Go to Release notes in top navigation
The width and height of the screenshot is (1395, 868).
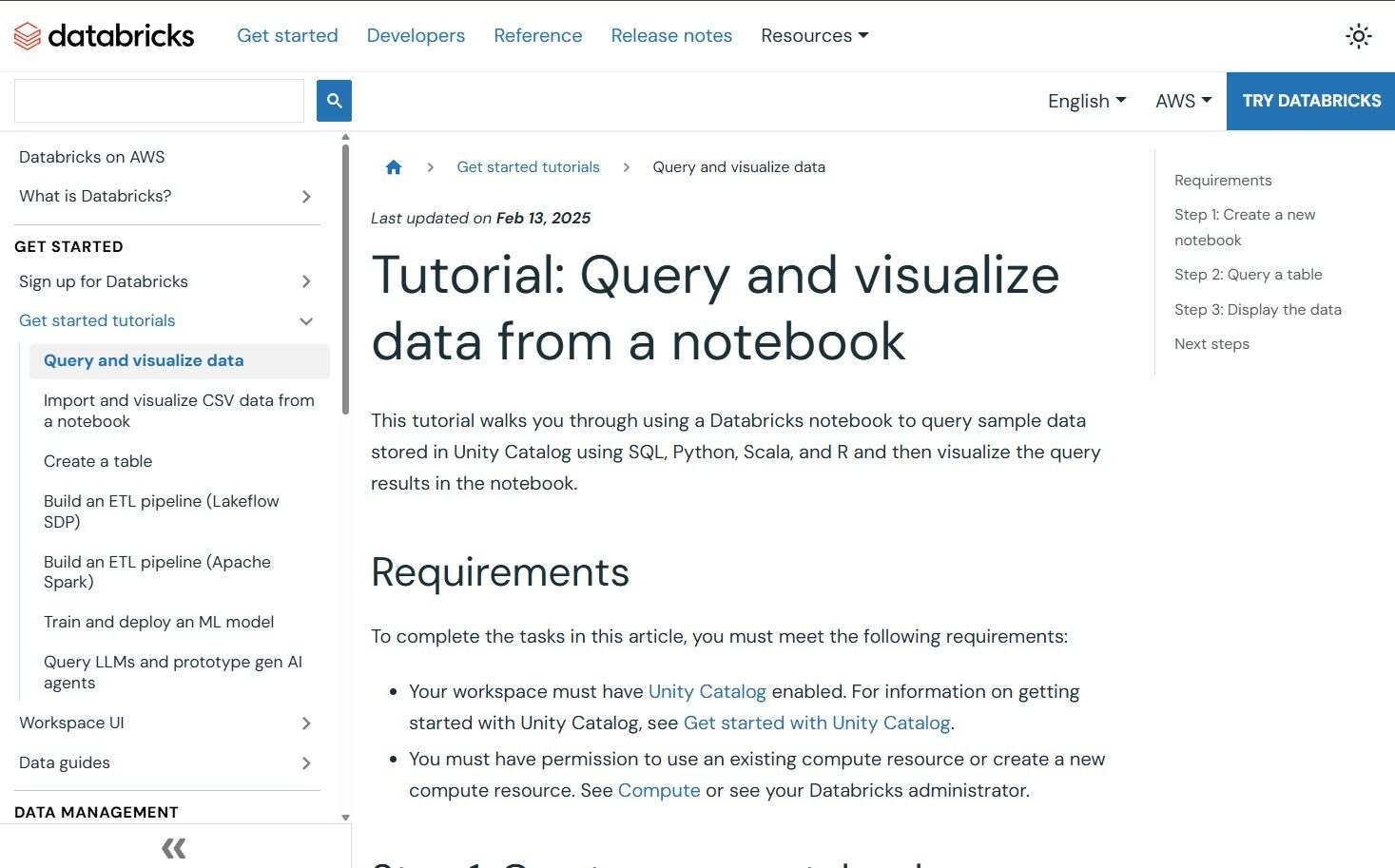[x=671, y=36]
